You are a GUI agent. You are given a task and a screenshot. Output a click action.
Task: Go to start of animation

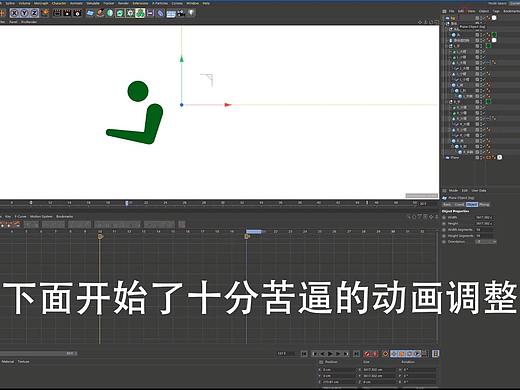(304, 354)
